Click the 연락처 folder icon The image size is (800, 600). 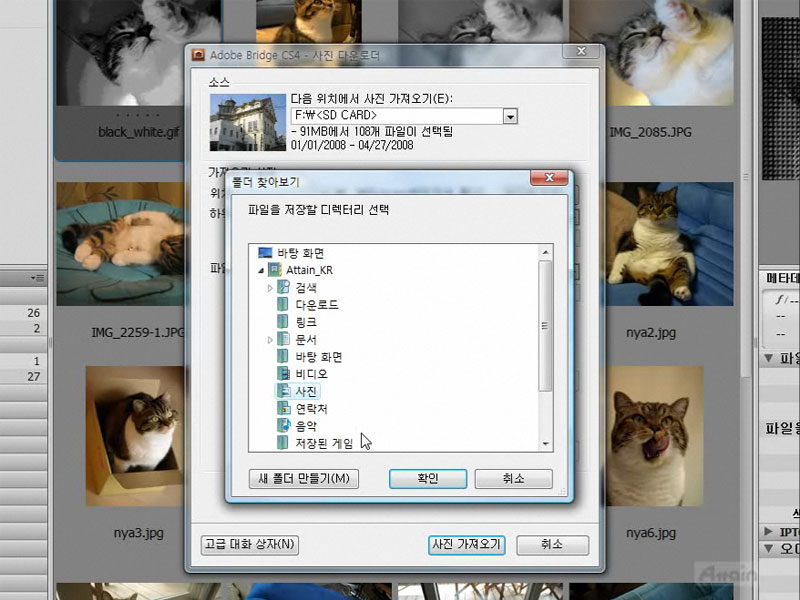[x=283, y=408]
